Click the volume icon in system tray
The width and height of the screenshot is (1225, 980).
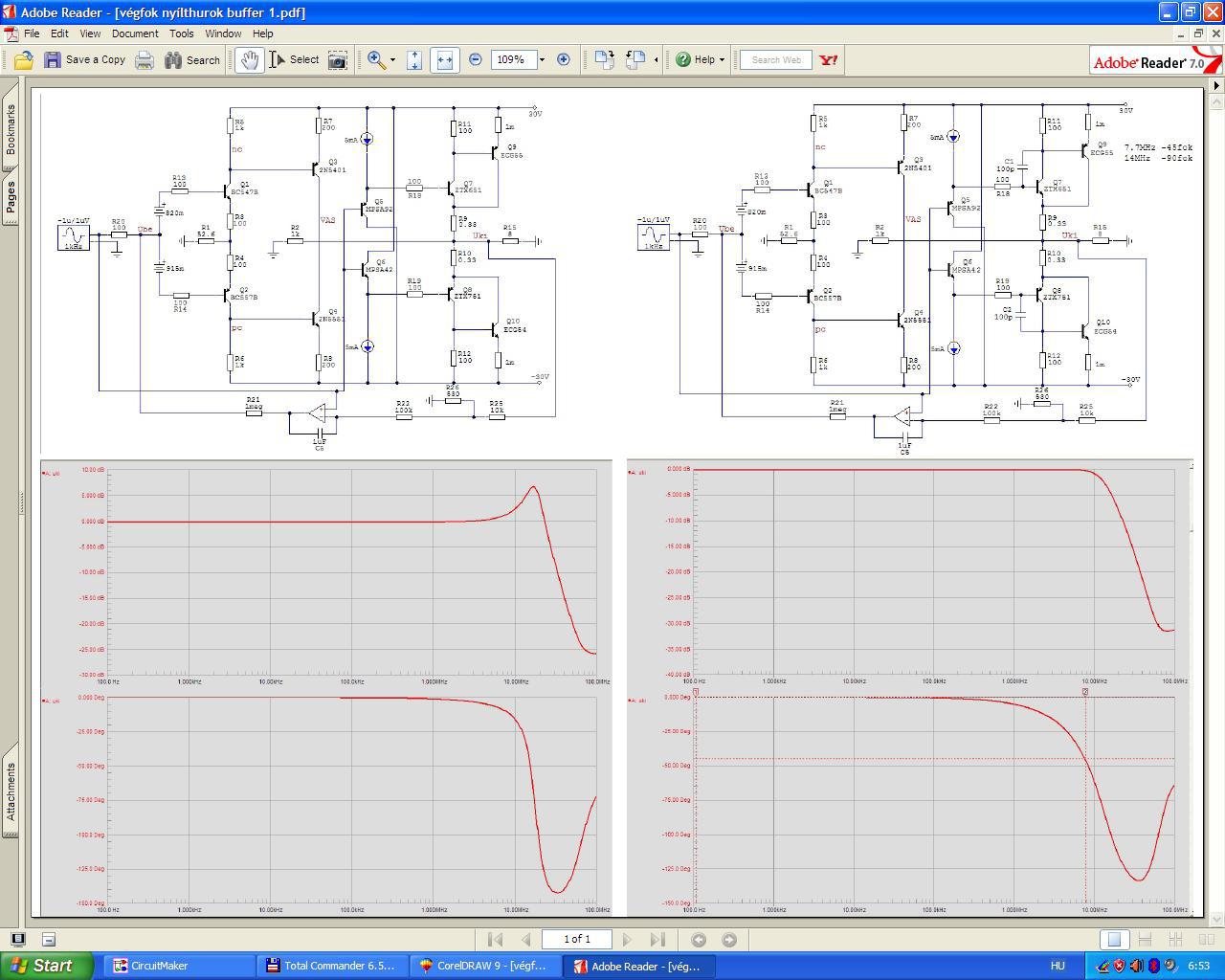pos(1137,966)
